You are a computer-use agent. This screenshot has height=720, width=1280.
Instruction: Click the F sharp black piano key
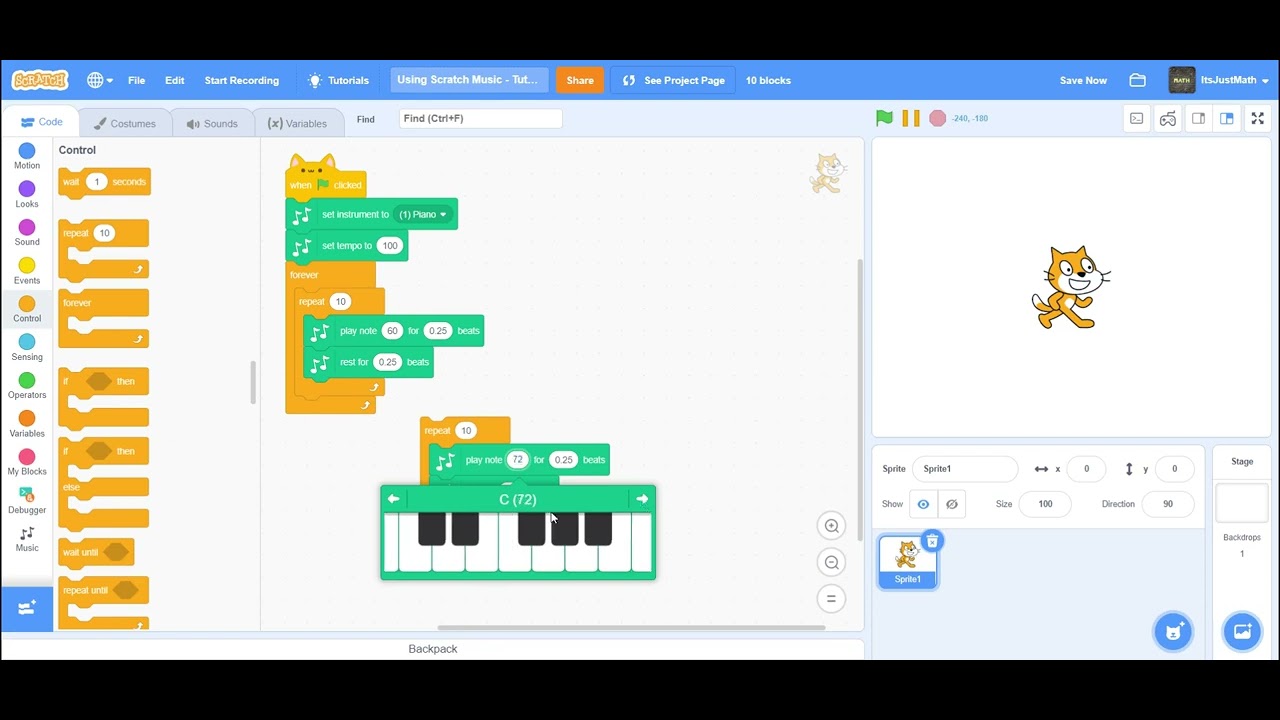pos(532,529)
